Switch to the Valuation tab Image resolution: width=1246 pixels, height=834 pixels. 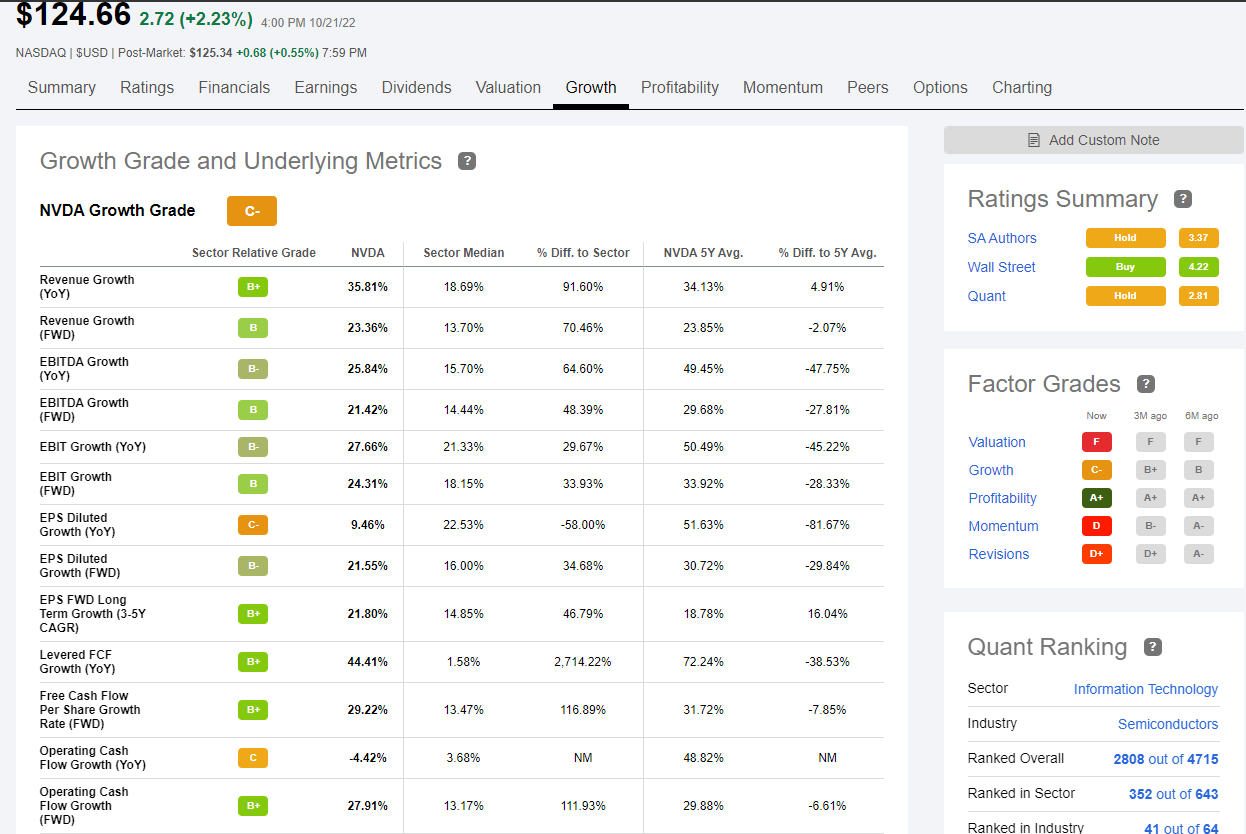point(508,88)
